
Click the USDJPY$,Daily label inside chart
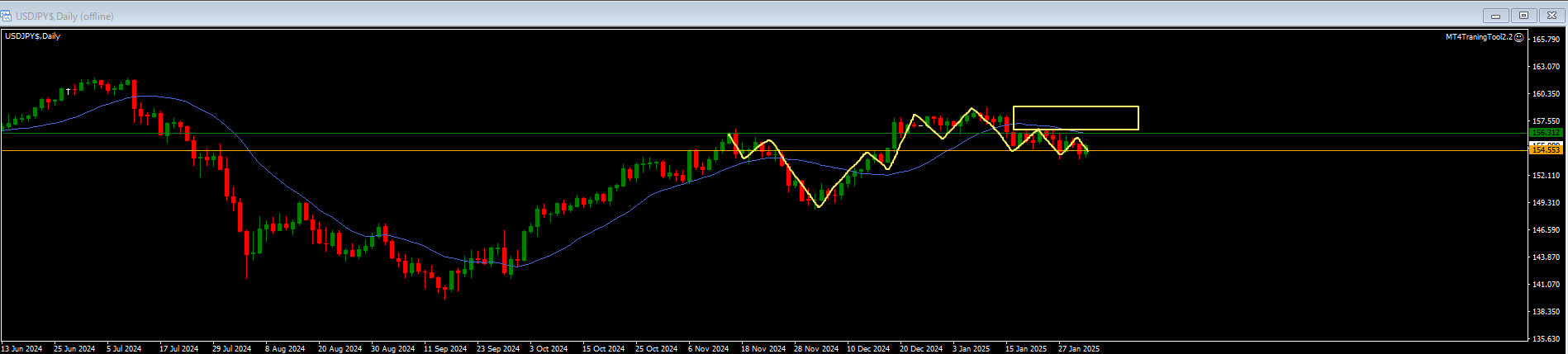[x=33, y=36]
